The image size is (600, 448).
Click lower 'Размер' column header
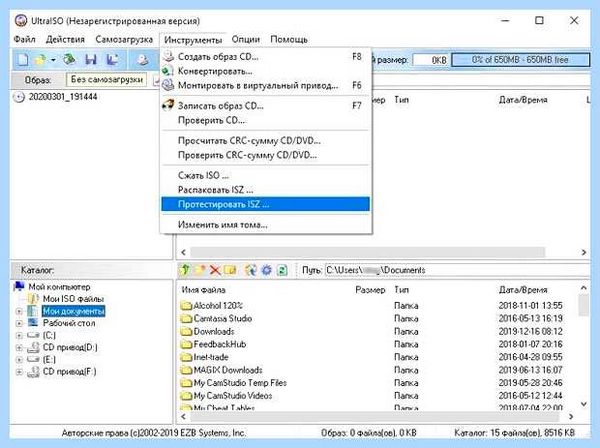pos(370,290)
